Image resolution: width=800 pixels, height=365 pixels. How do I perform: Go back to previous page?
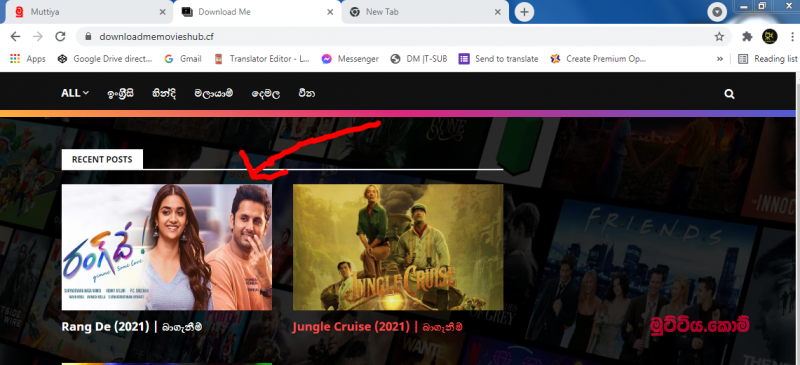(x=15, y=37)
